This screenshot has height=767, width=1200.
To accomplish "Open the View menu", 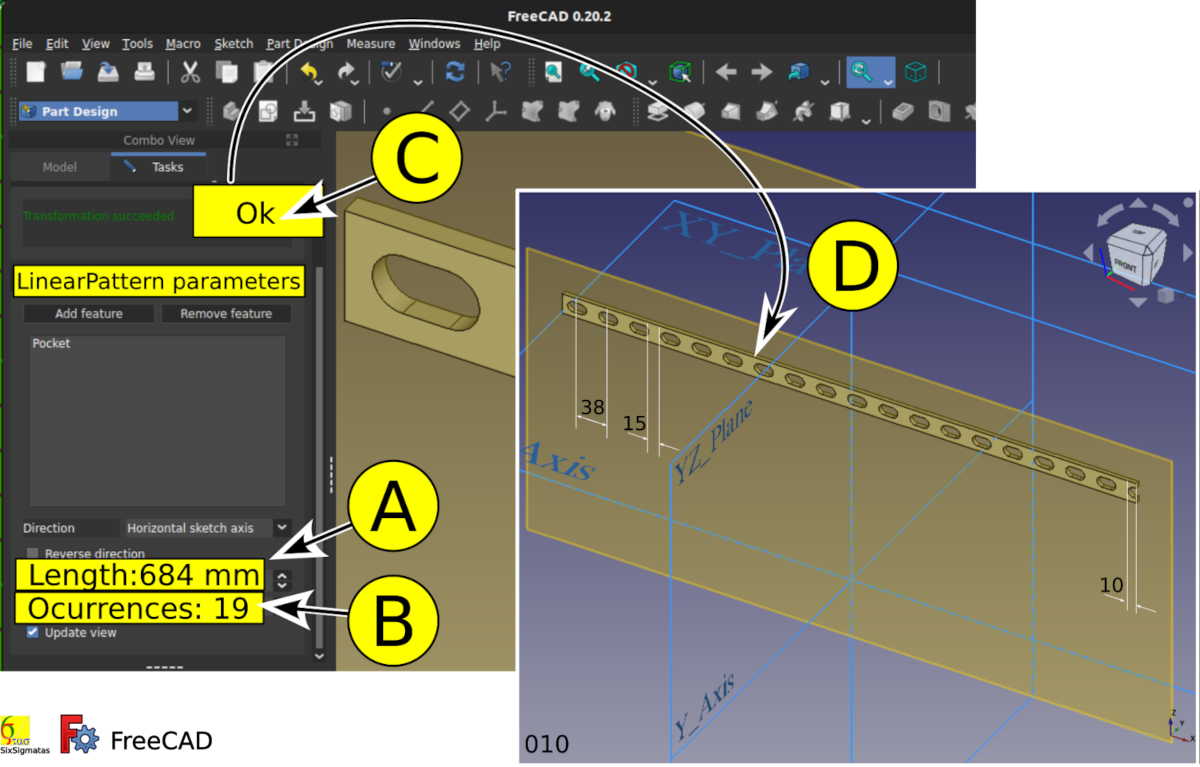I will point(96,44).
